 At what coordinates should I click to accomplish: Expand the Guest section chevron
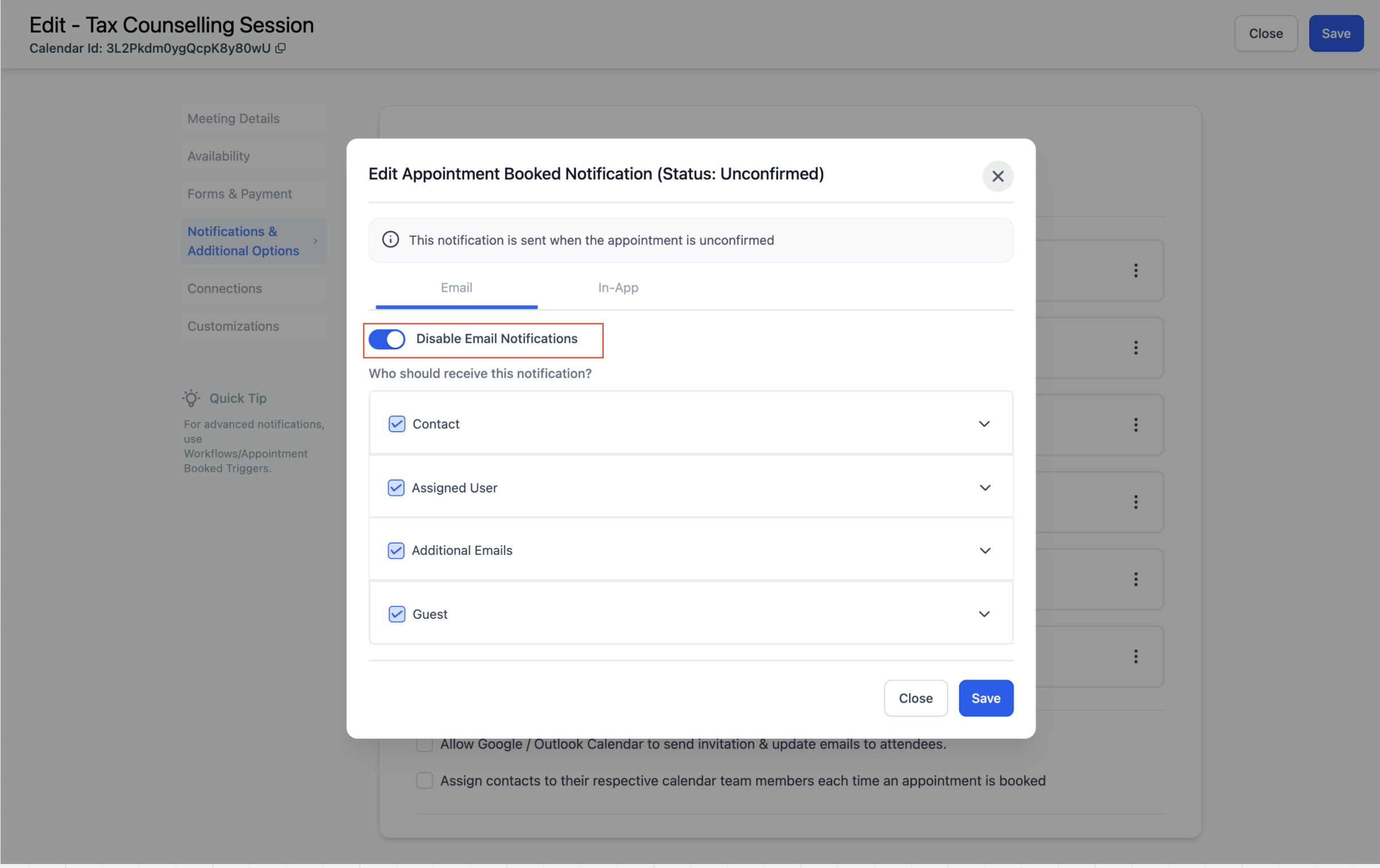(x=984, y=614)
